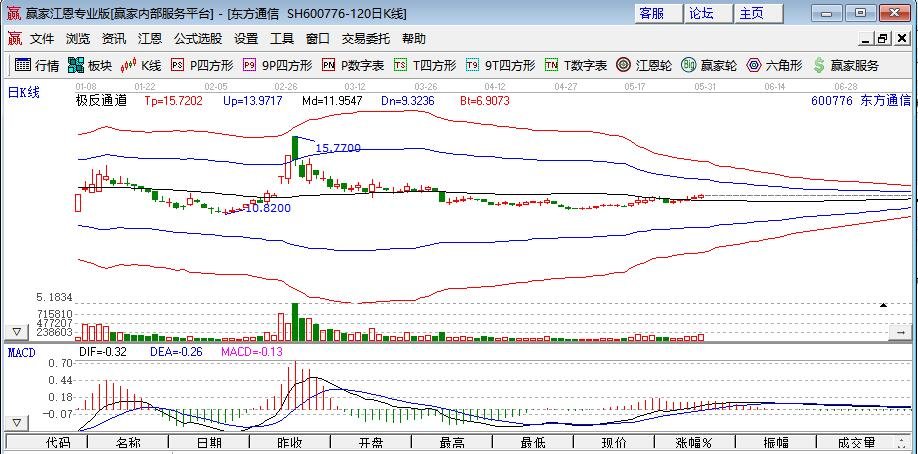
Task: Click the 最低 column header
Action: [533, 443]
